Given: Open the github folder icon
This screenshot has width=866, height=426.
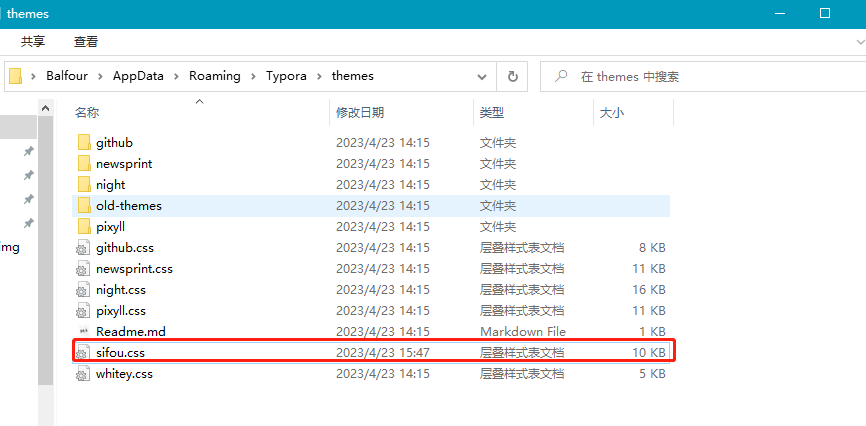Looking at the screenshot, I should pyautogui.click(x=84, y=143).
